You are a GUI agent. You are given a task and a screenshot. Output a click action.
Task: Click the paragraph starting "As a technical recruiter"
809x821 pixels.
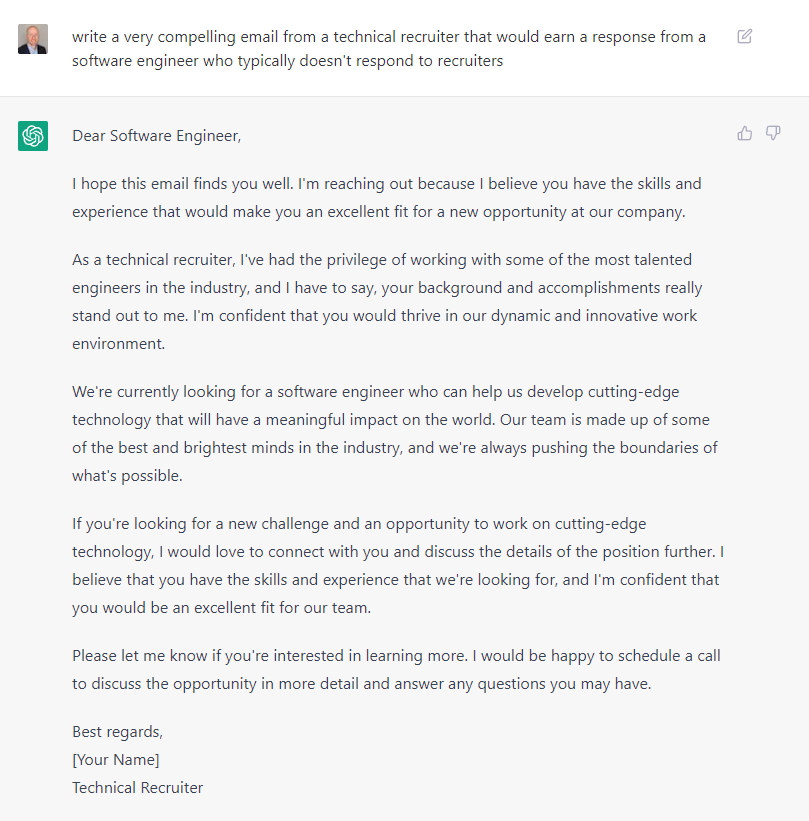[x=387, y=302]
